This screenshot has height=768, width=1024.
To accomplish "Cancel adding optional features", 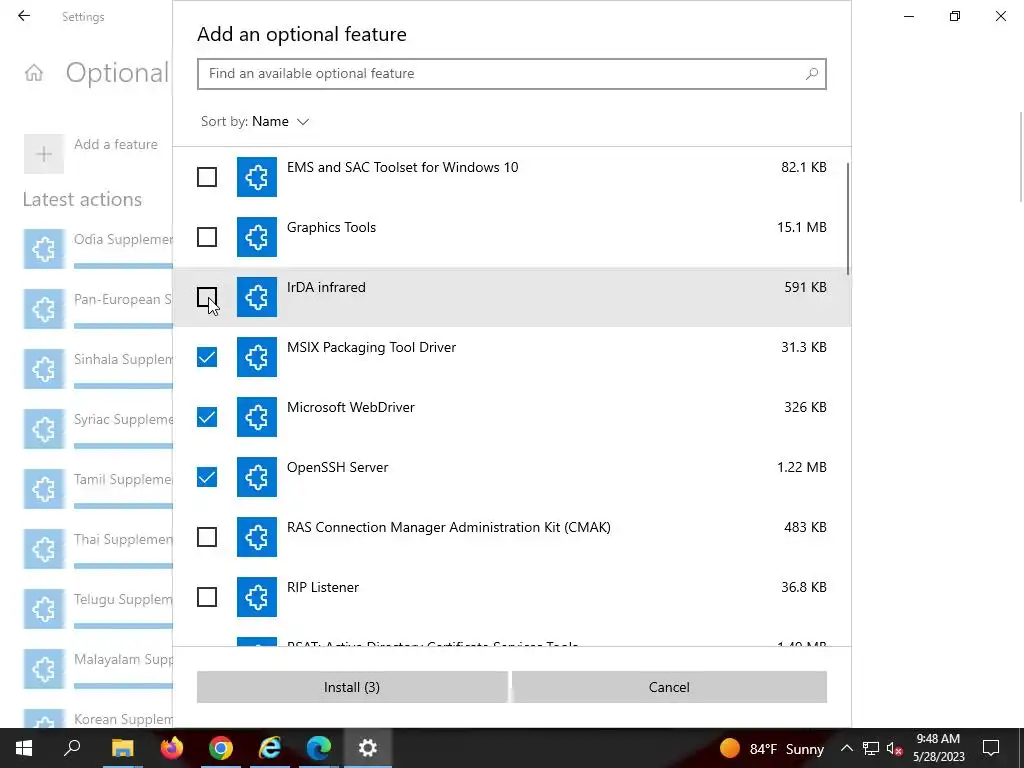I will [669, 687].
